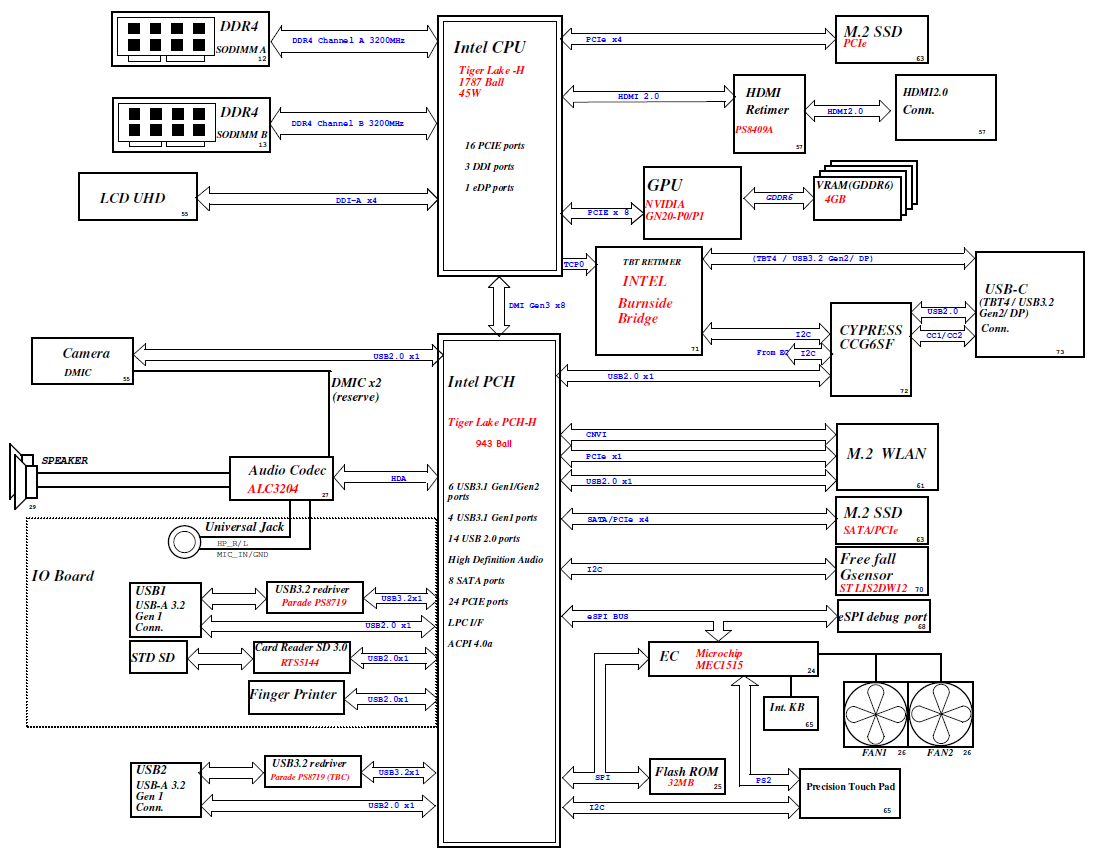1094x855 pixels.
Task: Click the Flash ROM 32MB block
Action: pyautogui.click(x=688, y=776)
